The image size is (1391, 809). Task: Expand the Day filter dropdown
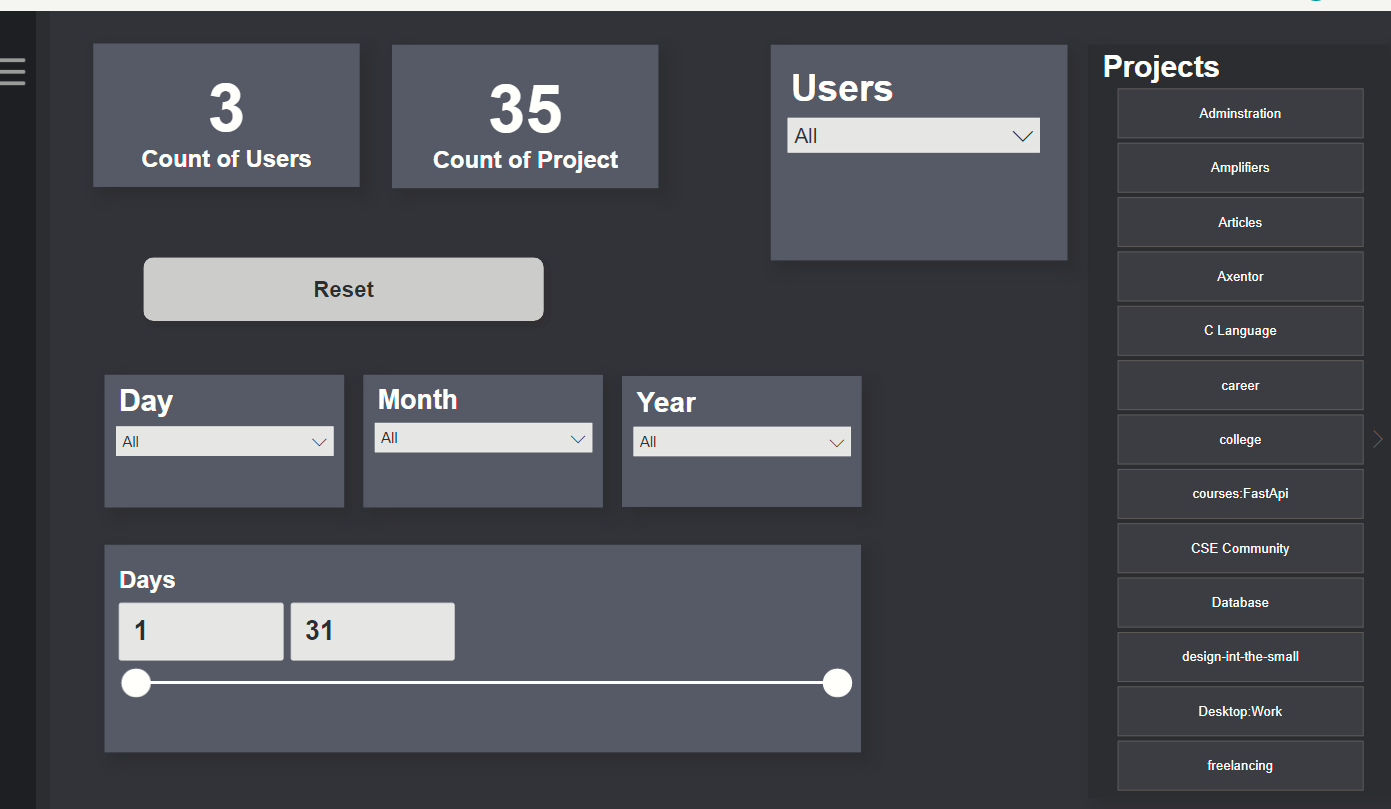point(224,442)
